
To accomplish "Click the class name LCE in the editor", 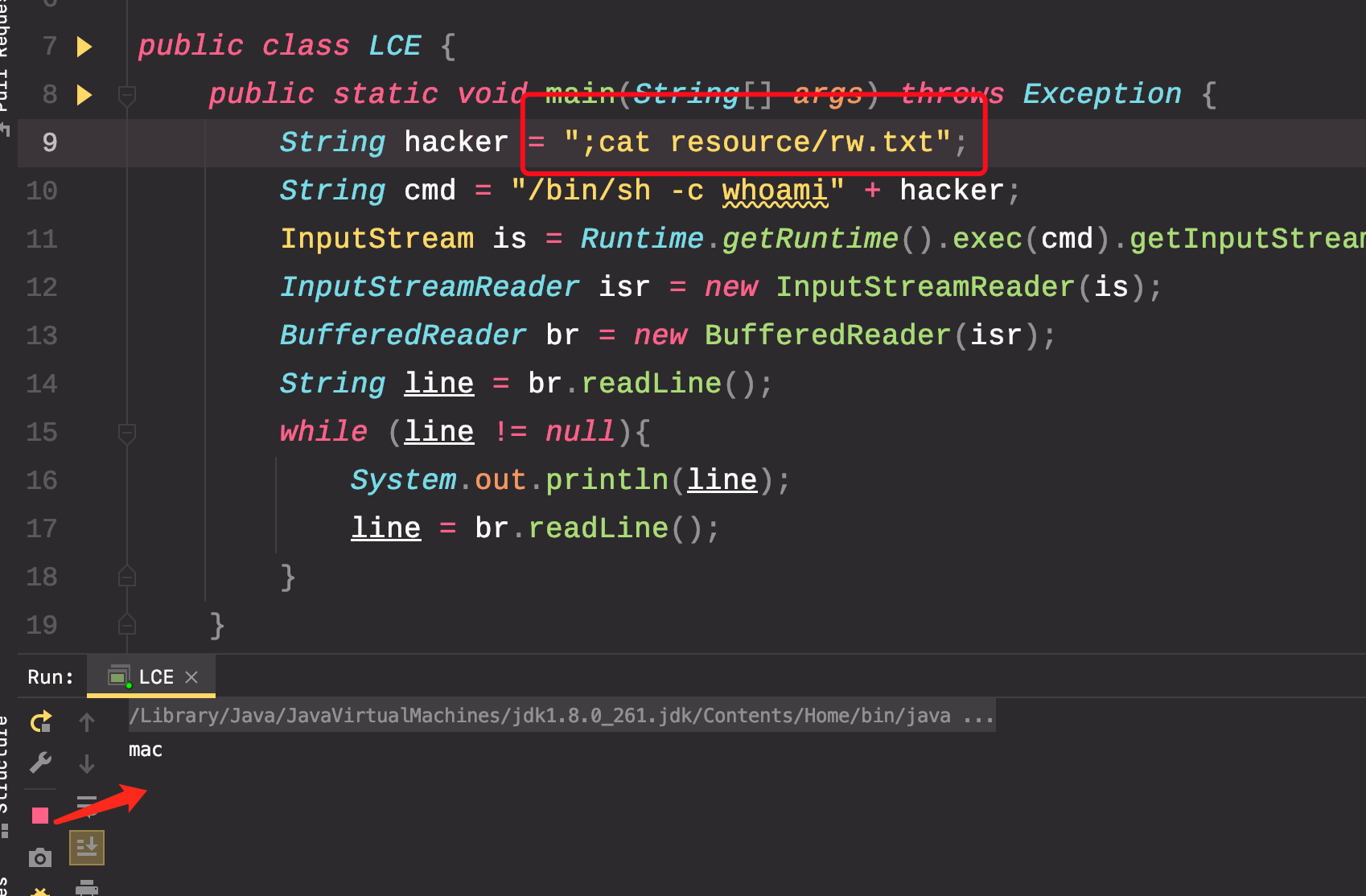I will [x=395, y=46].
